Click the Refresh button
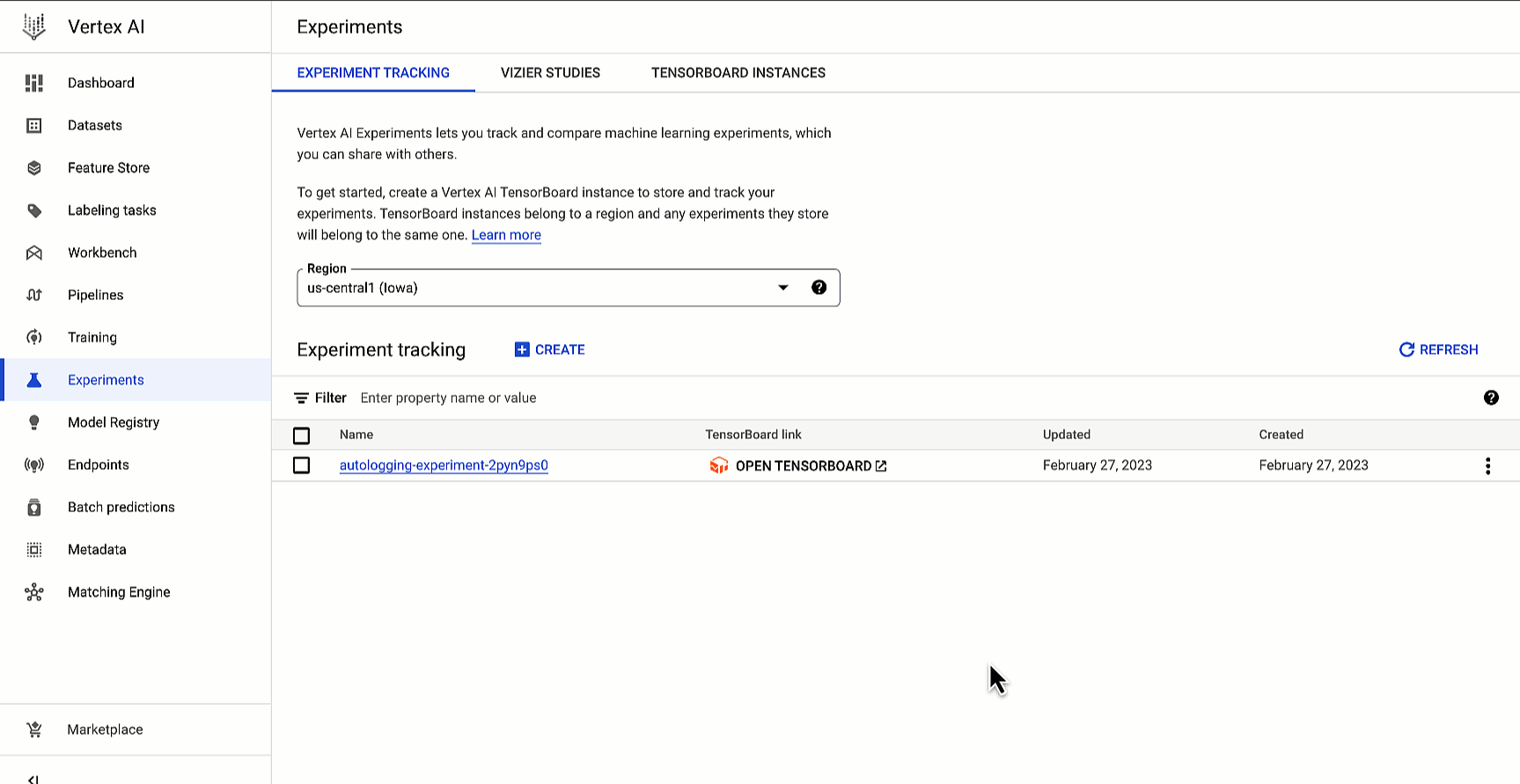Image resolution: width=1520 pixels, height=784 pixels. (x=1438, y=349)
